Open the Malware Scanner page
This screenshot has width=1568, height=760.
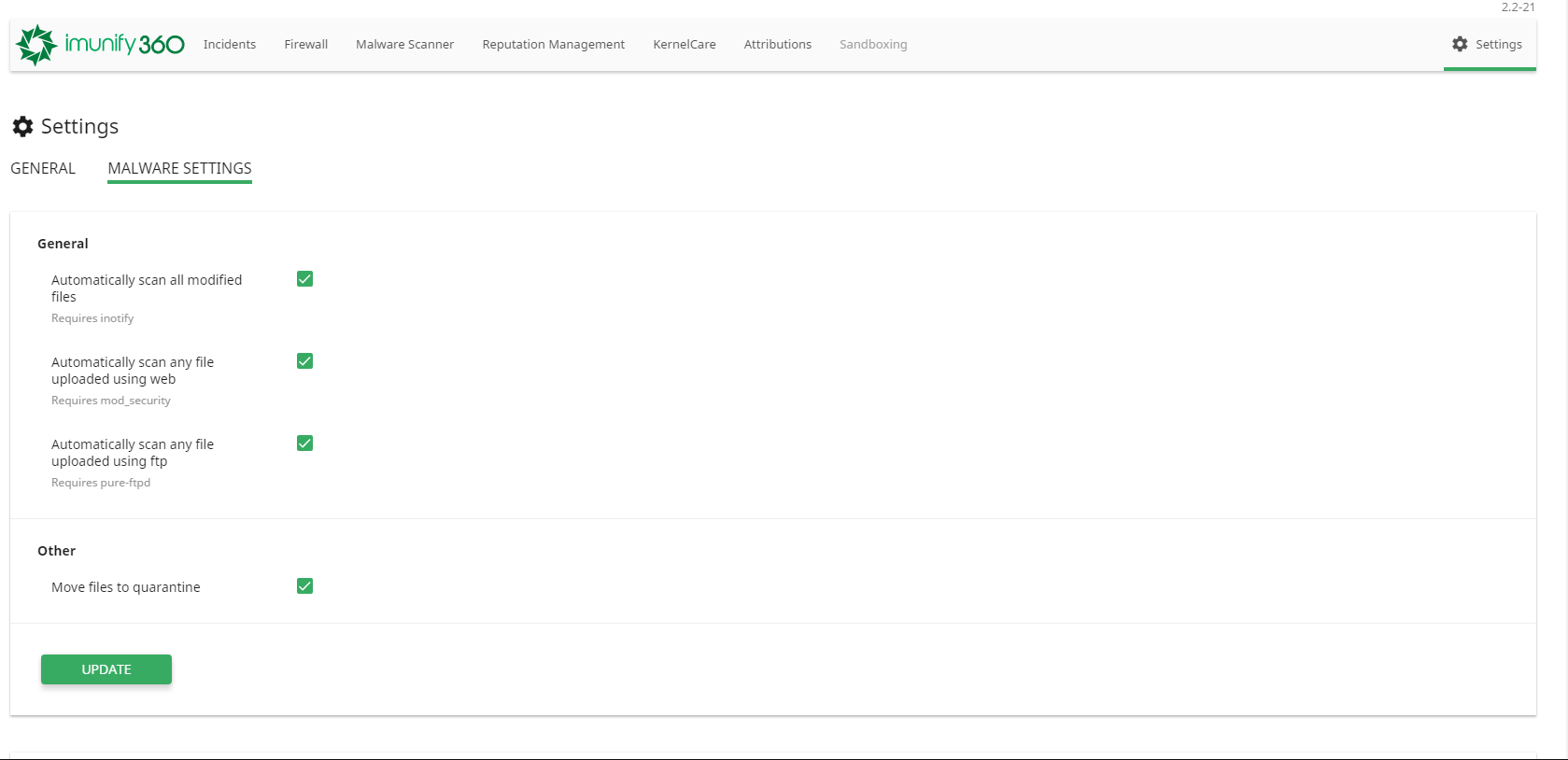coord(404,44)
